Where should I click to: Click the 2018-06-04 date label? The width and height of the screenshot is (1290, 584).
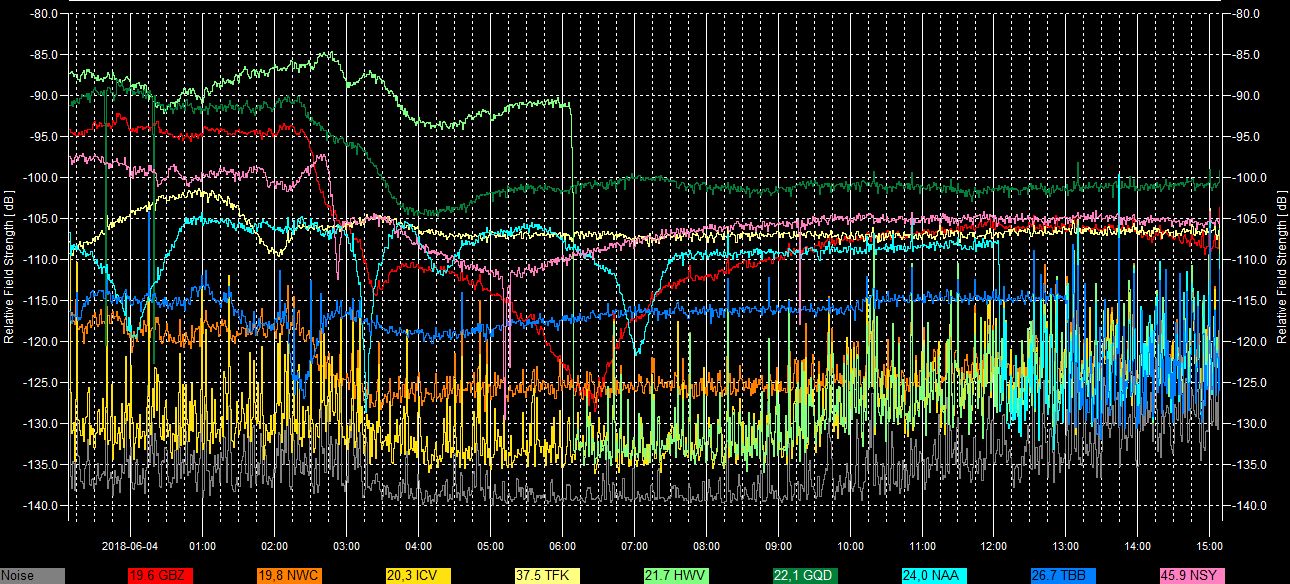click(130, 547)
